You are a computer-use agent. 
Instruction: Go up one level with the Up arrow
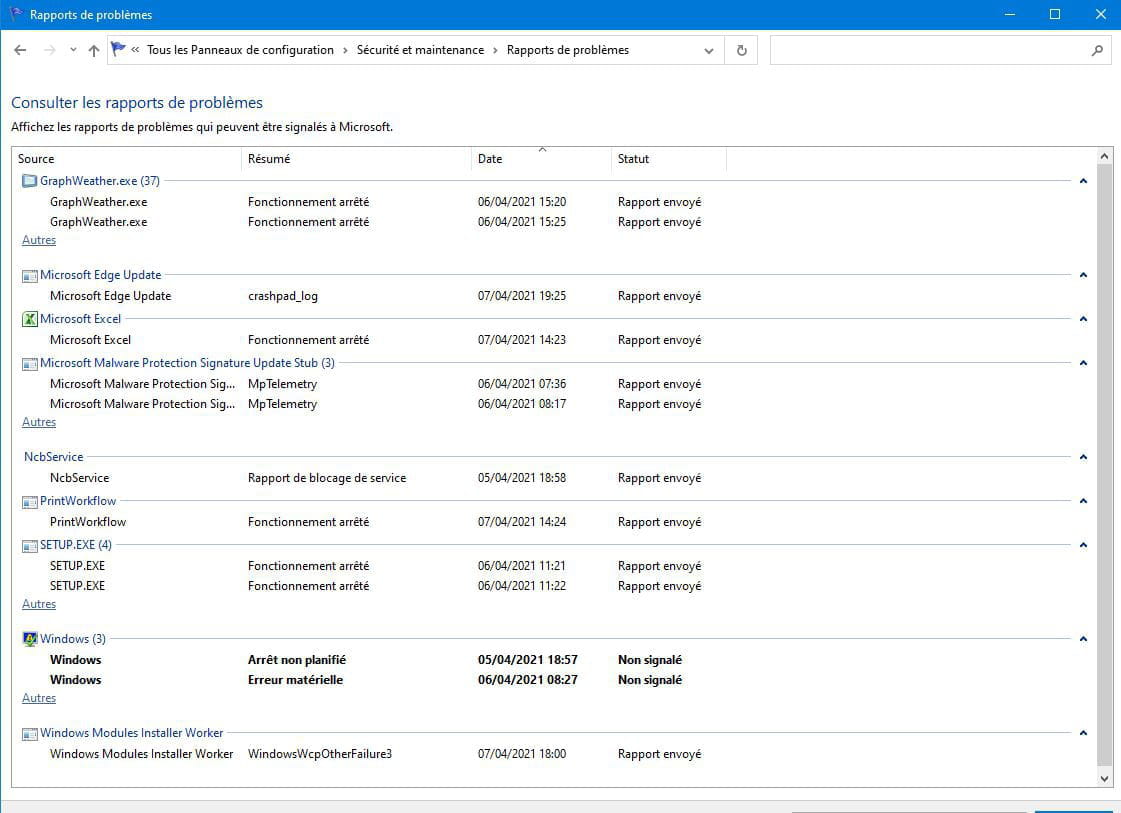[x=94, y=50]
